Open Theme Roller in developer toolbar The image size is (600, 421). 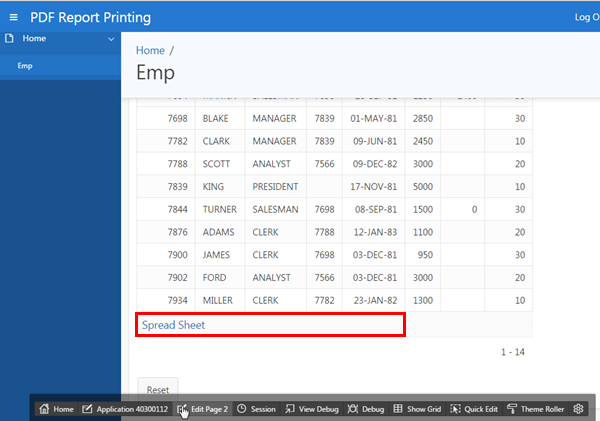pyautogui.click(x=535, y=409)
